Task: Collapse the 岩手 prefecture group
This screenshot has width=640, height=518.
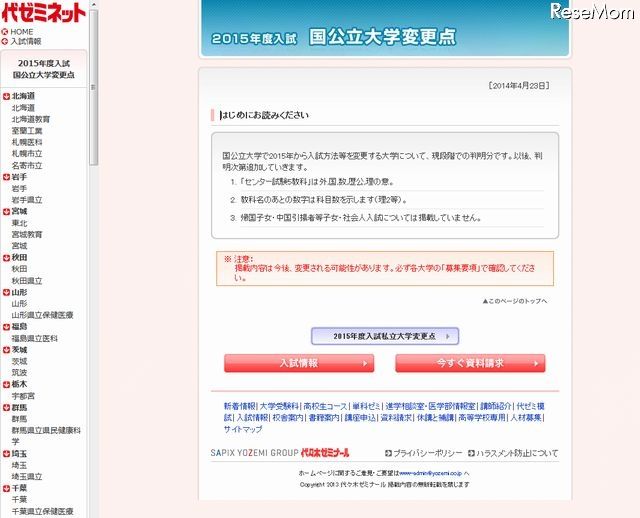Action: coord(6,177)
